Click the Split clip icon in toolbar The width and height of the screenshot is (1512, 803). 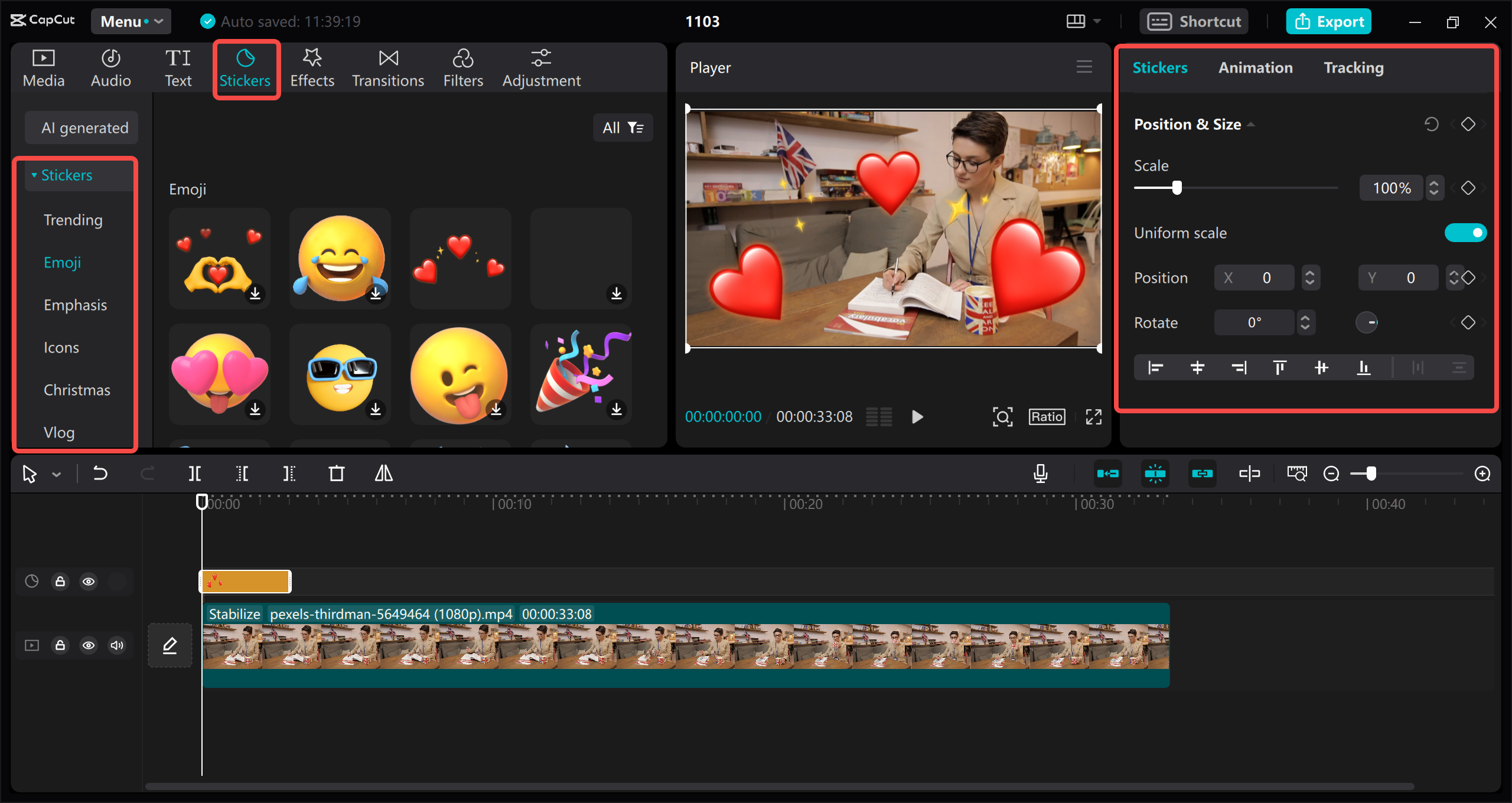point(195,473)
